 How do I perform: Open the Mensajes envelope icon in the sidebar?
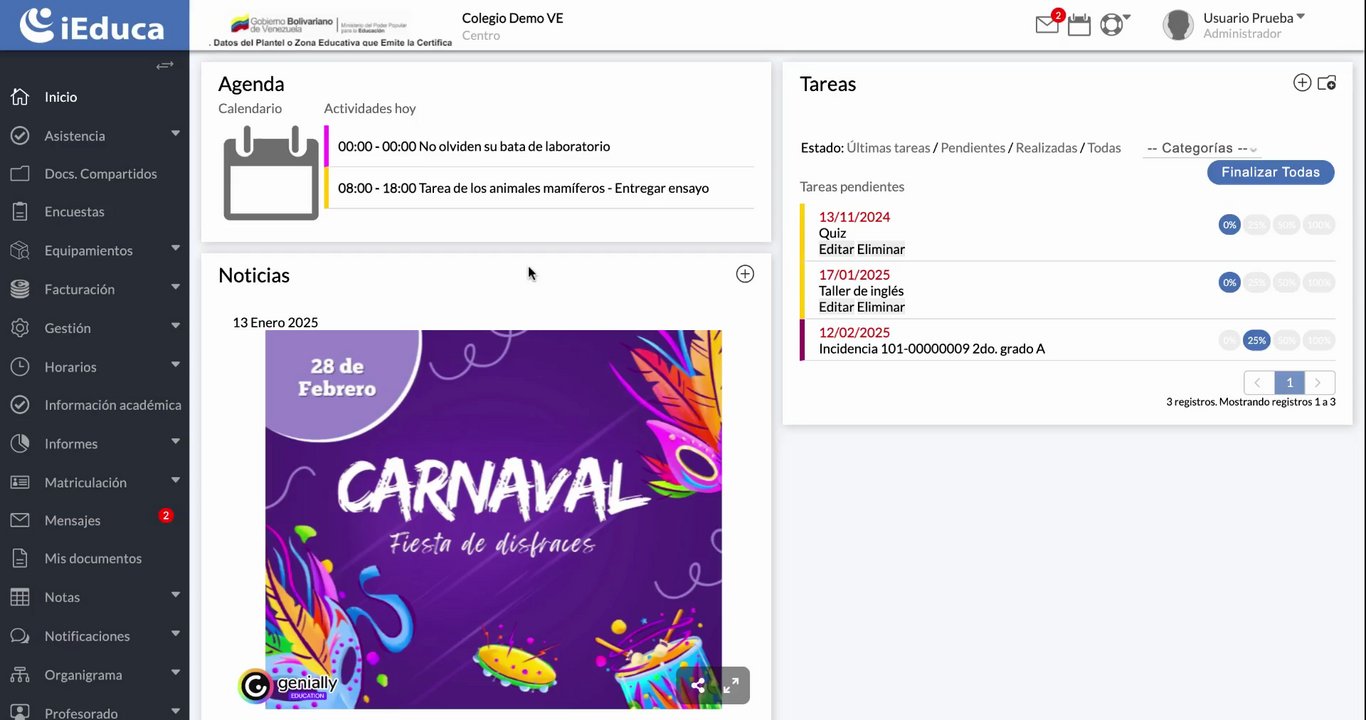pos(20,520)
